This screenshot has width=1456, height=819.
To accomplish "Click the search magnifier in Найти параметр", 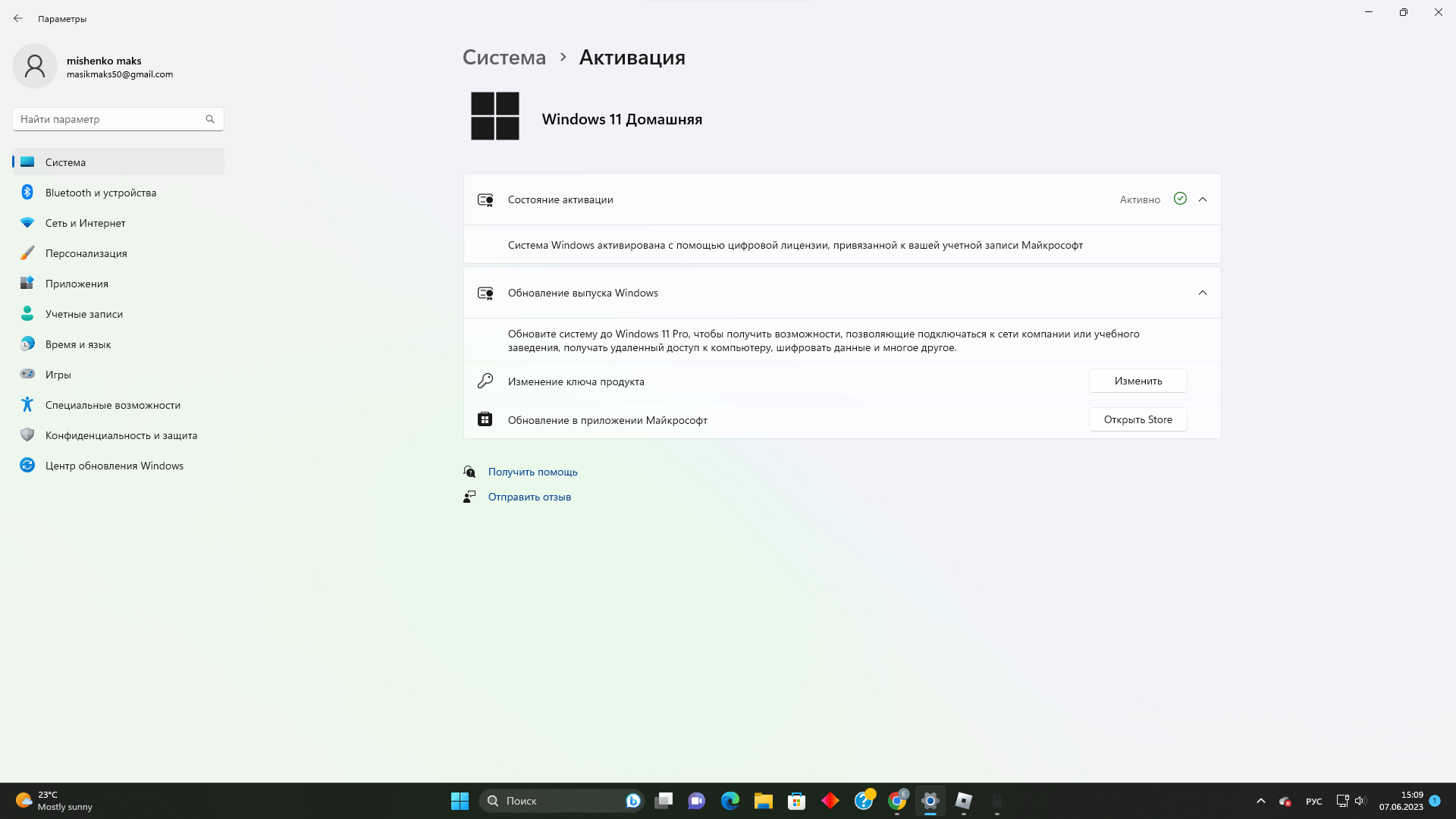I will tap(210, 119).
